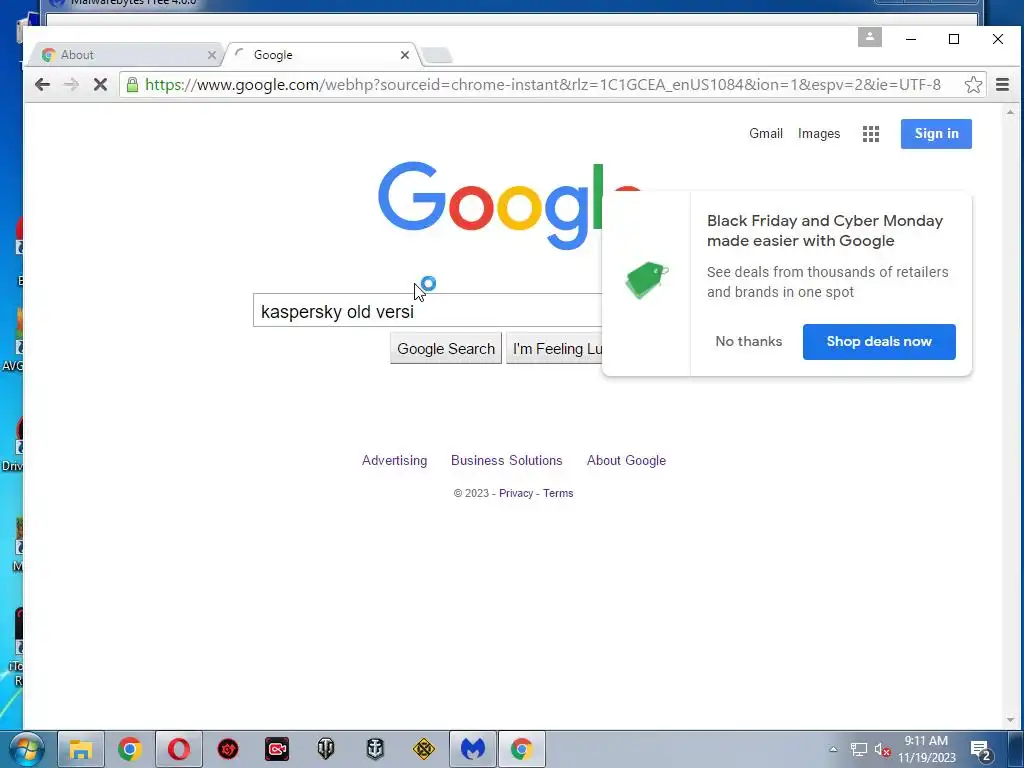This screenshot has height=768, width=1024.
Task: Open the Google apps grid
Action: click(871, 134)
